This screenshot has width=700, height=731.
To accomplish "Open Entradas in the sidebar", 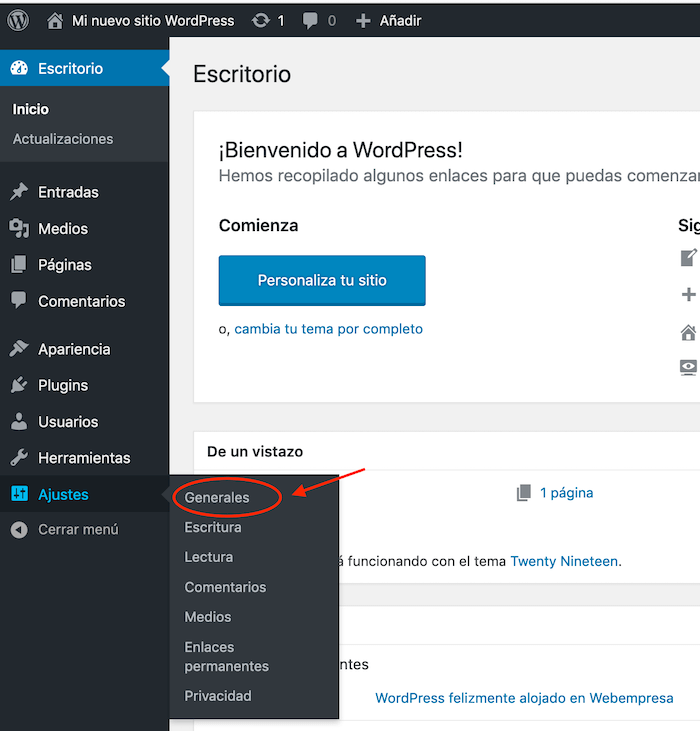I will pos(69,192).
